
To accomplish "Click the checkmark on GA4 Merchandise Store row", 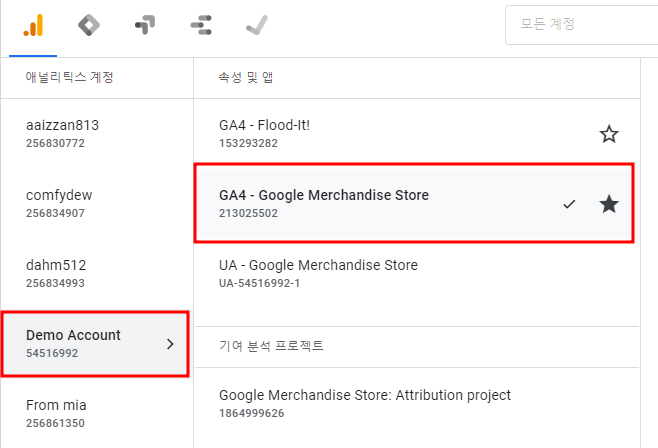I will pyautogui.click(x=569, y=204).
